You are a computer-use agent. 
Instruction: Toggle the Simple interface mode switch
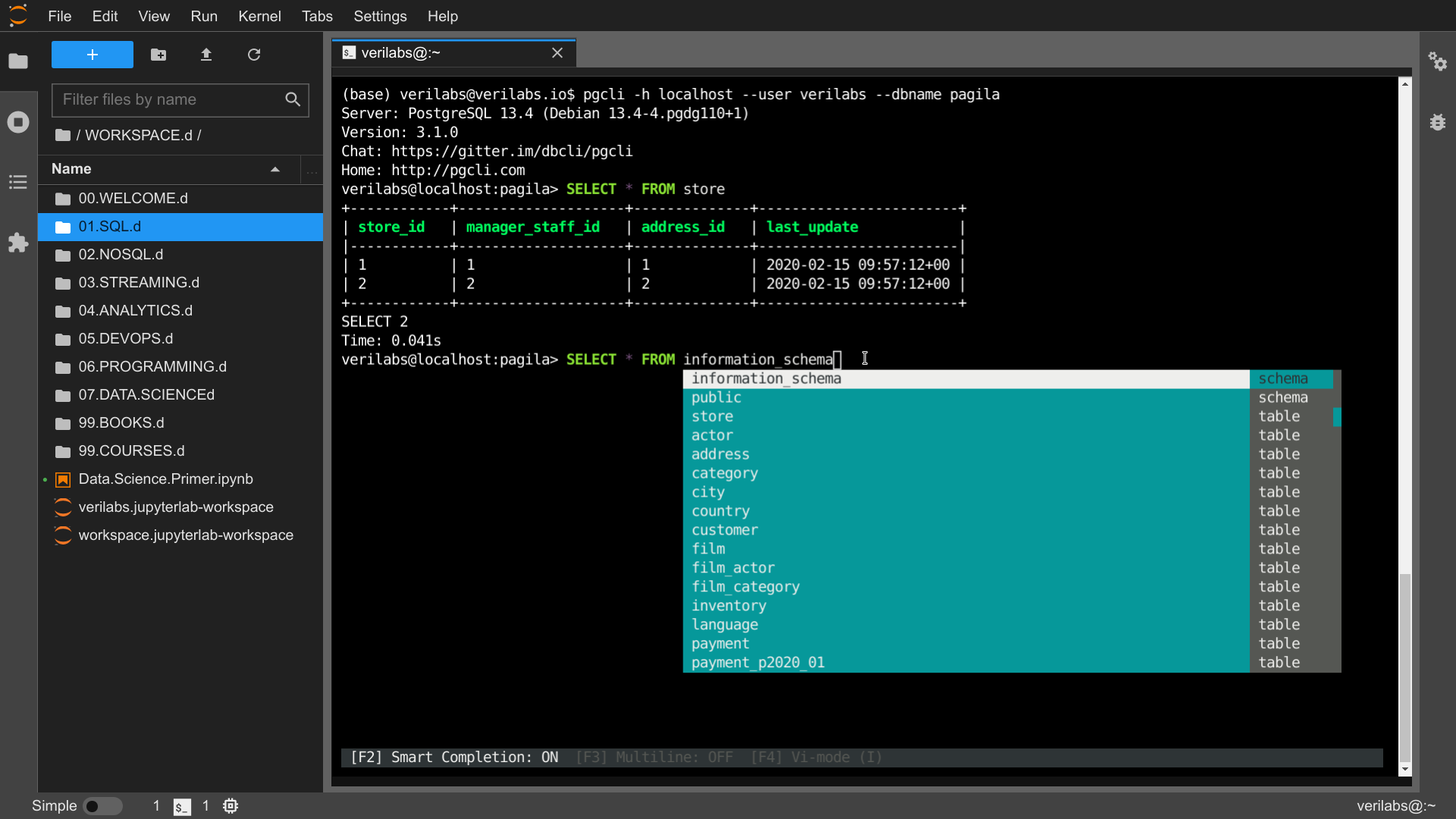(103, 806)
